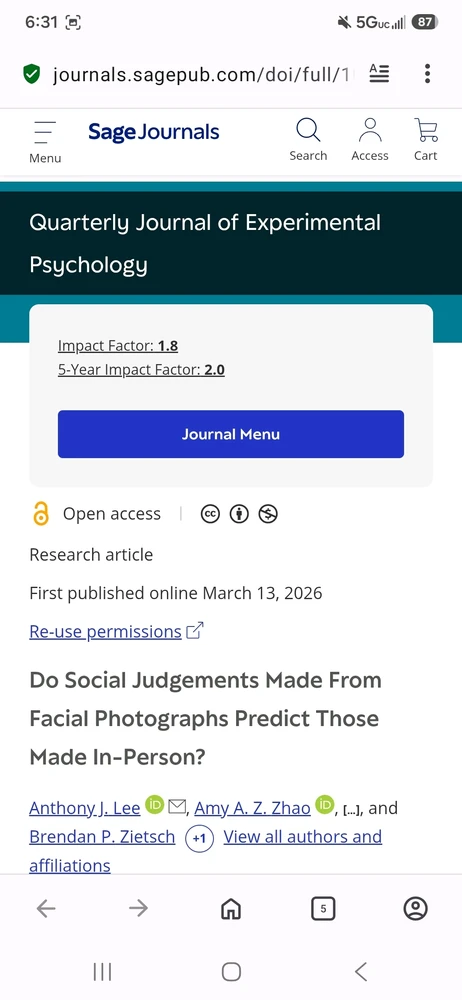The image size is (462, 1000).
Task: Open Amy A. Z. Zhao's ORCID iD icon
Action: (324, 805)
